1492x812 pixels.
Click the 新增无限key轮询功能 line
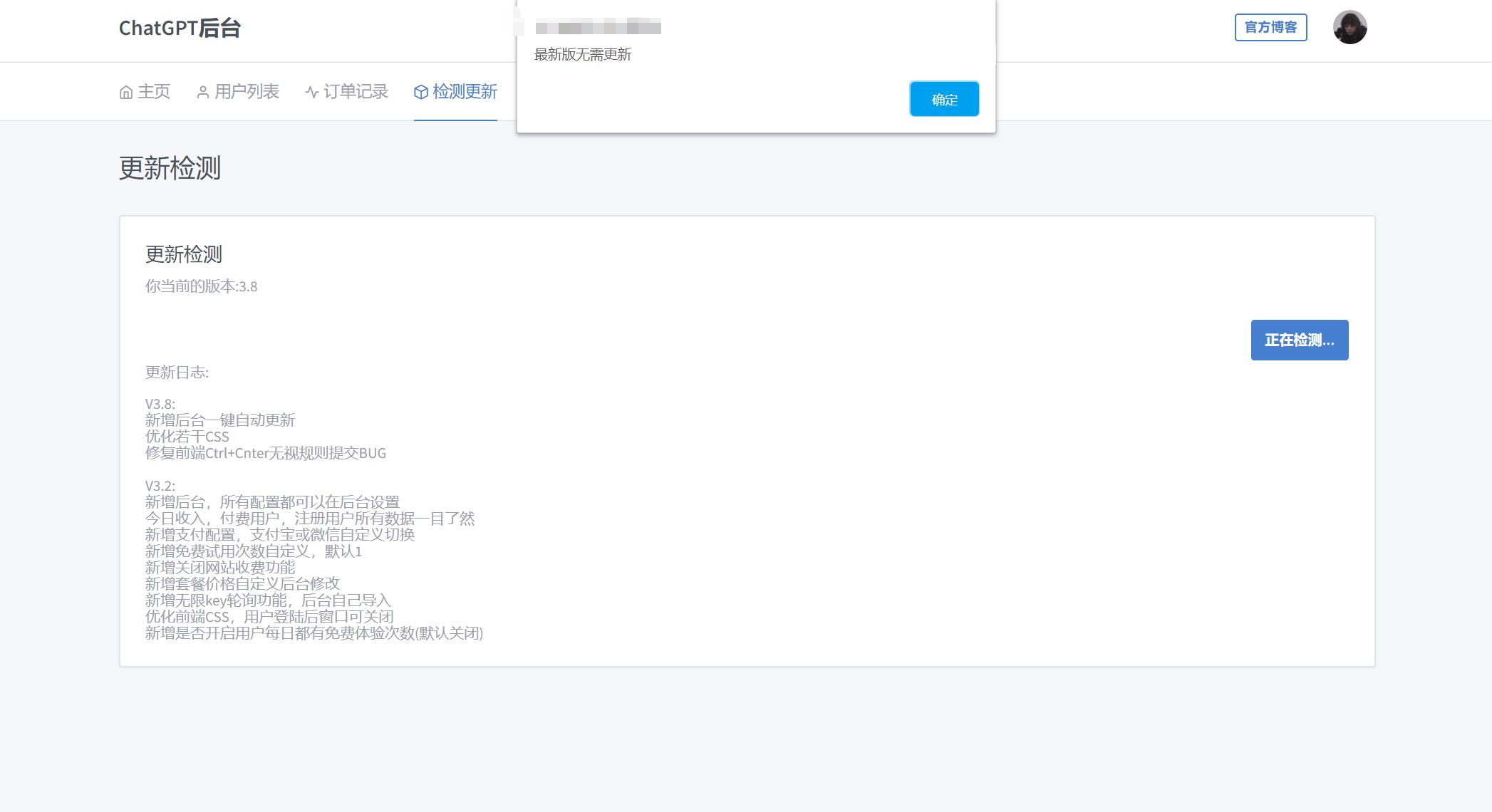coord(268,600)
